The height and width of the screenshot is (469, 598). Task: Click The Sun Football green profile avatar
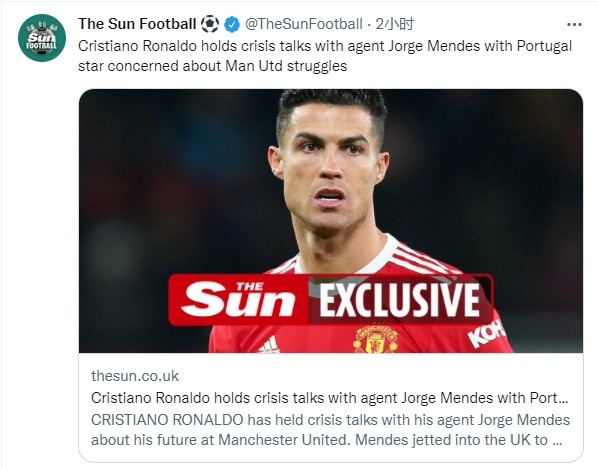coord(42,38)
